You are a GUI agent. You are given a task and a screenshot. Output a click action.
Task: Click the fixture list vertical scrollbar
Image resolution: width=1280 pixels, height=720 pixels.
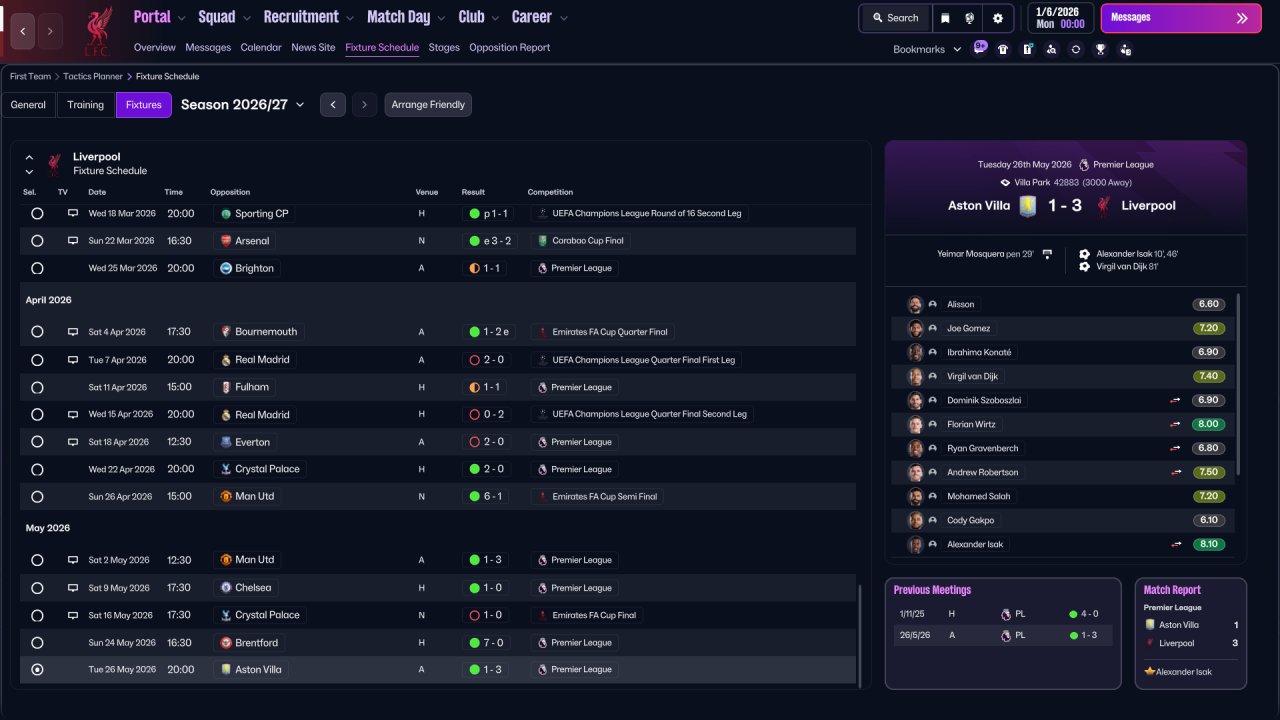tap(859, 634)
